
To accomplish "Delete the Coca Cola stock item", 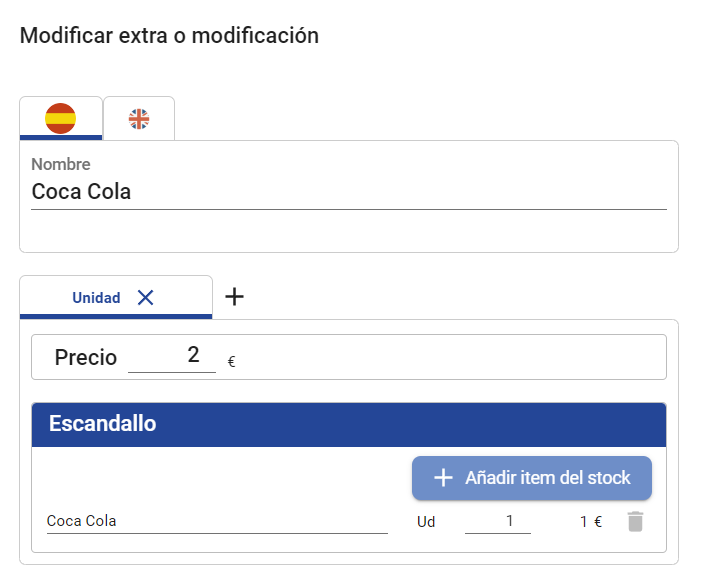I will tap(635, 522).
